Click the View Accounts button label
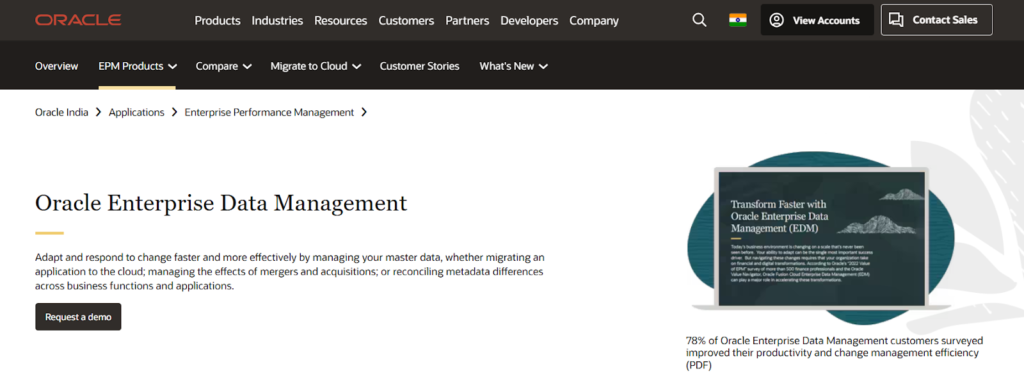 [826, 20]
